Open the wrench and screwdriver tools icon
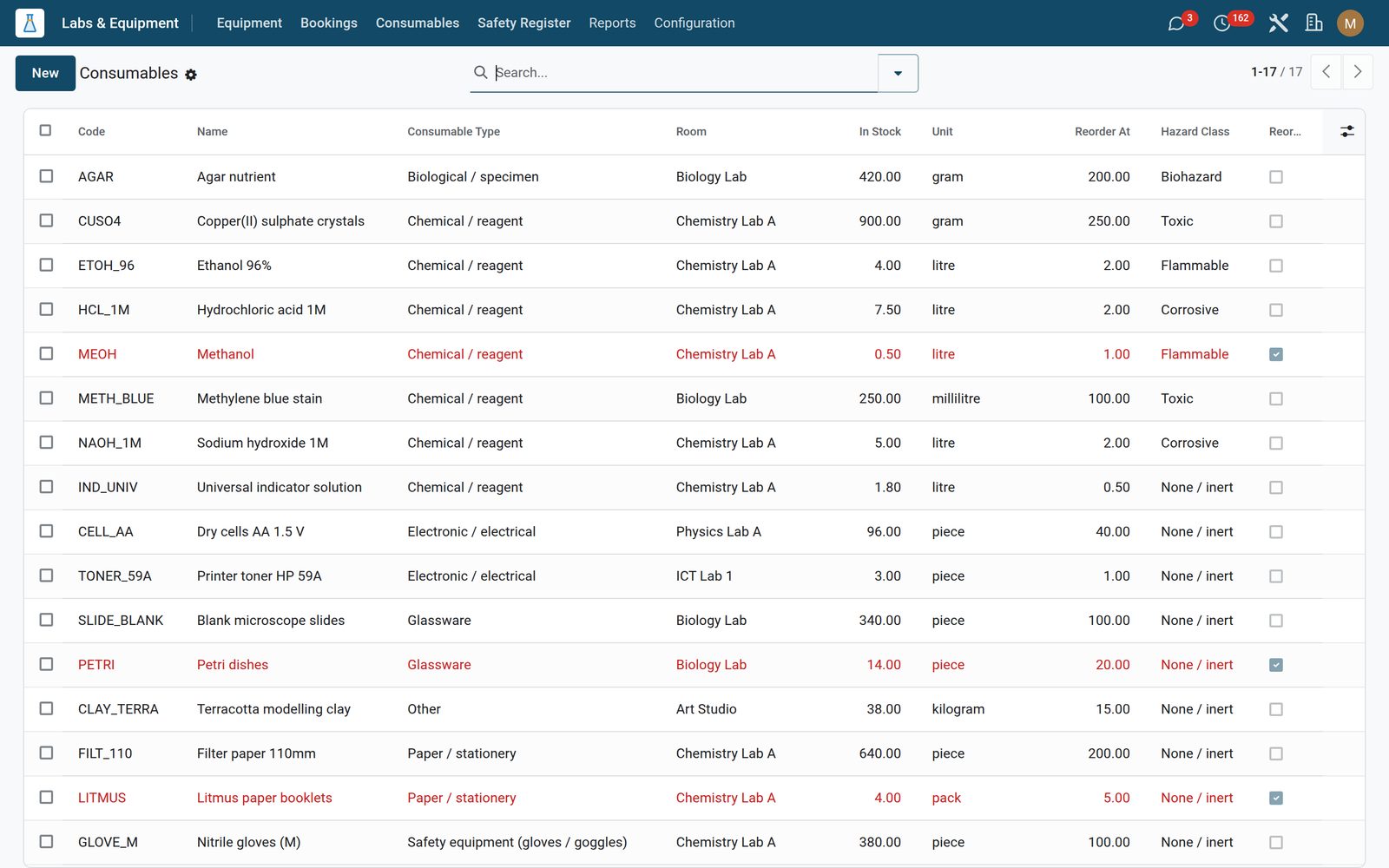The height and width of the screenshot is (868, 1389). (x=1278, y=23)
